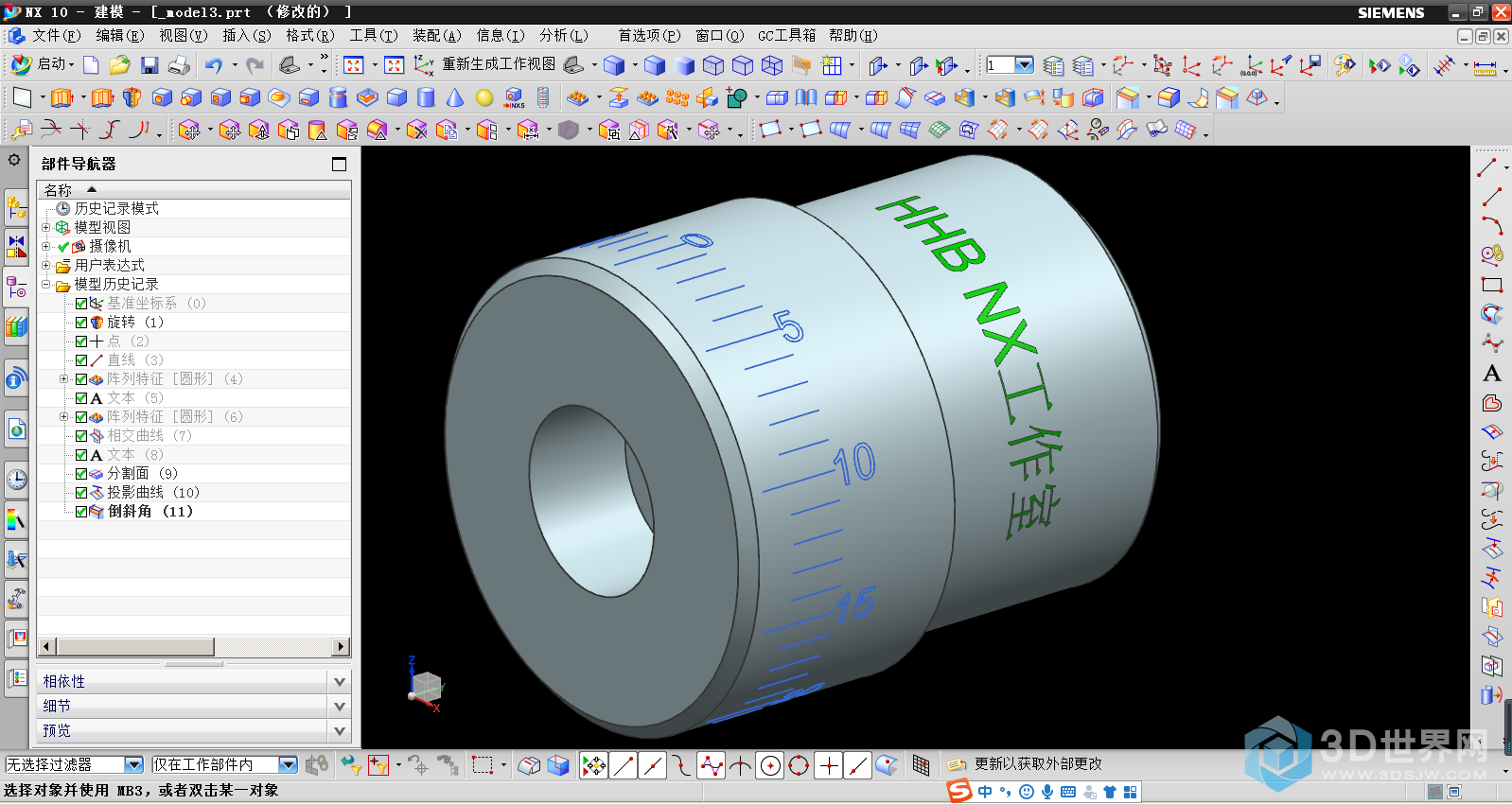This screenshot has width=1512, height=805.
Task: Toggle the 相交曲线 (7) checkbox
Action: point(81,436)
